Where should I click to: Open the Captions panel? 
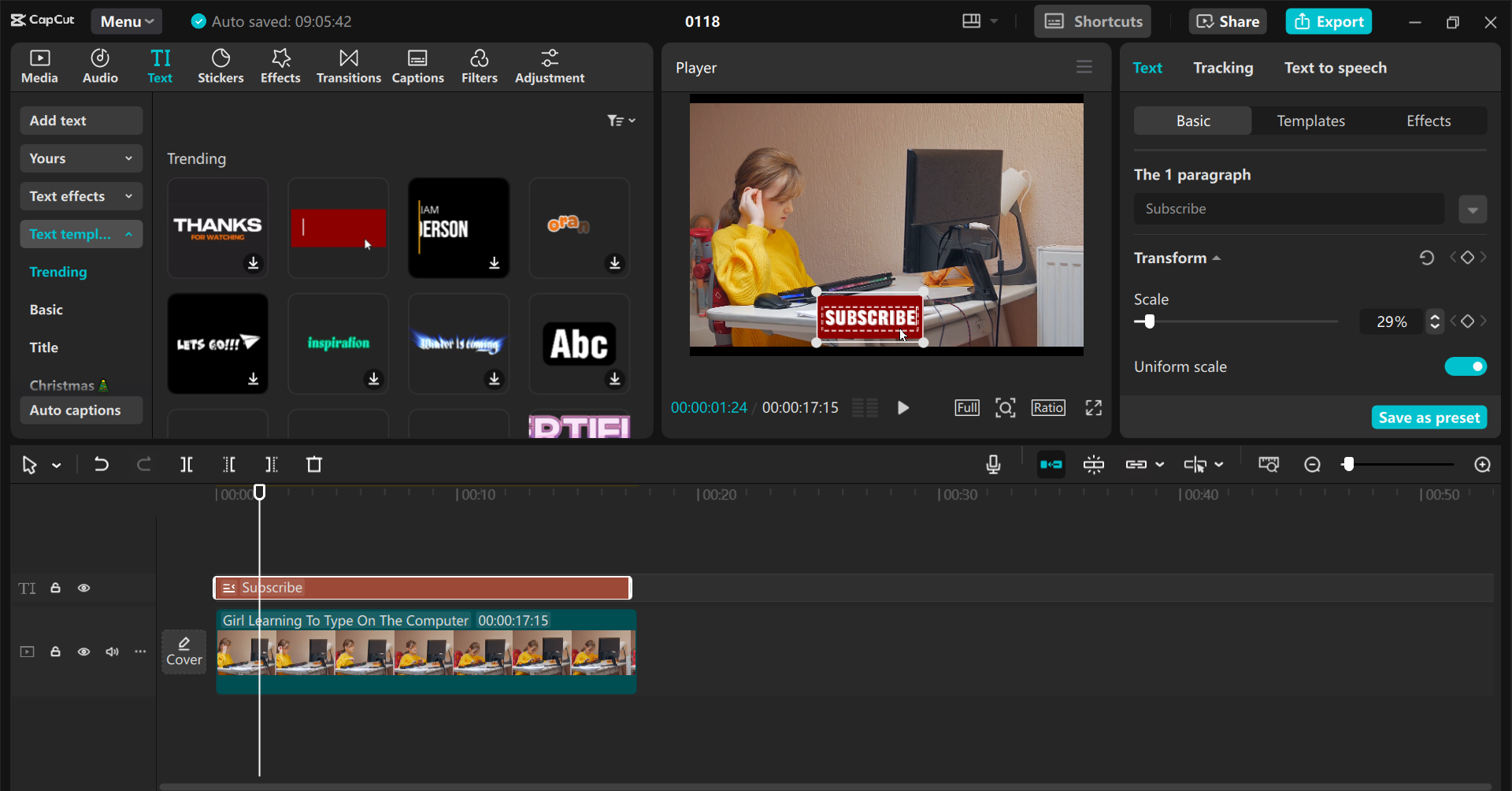click(418, 67)
